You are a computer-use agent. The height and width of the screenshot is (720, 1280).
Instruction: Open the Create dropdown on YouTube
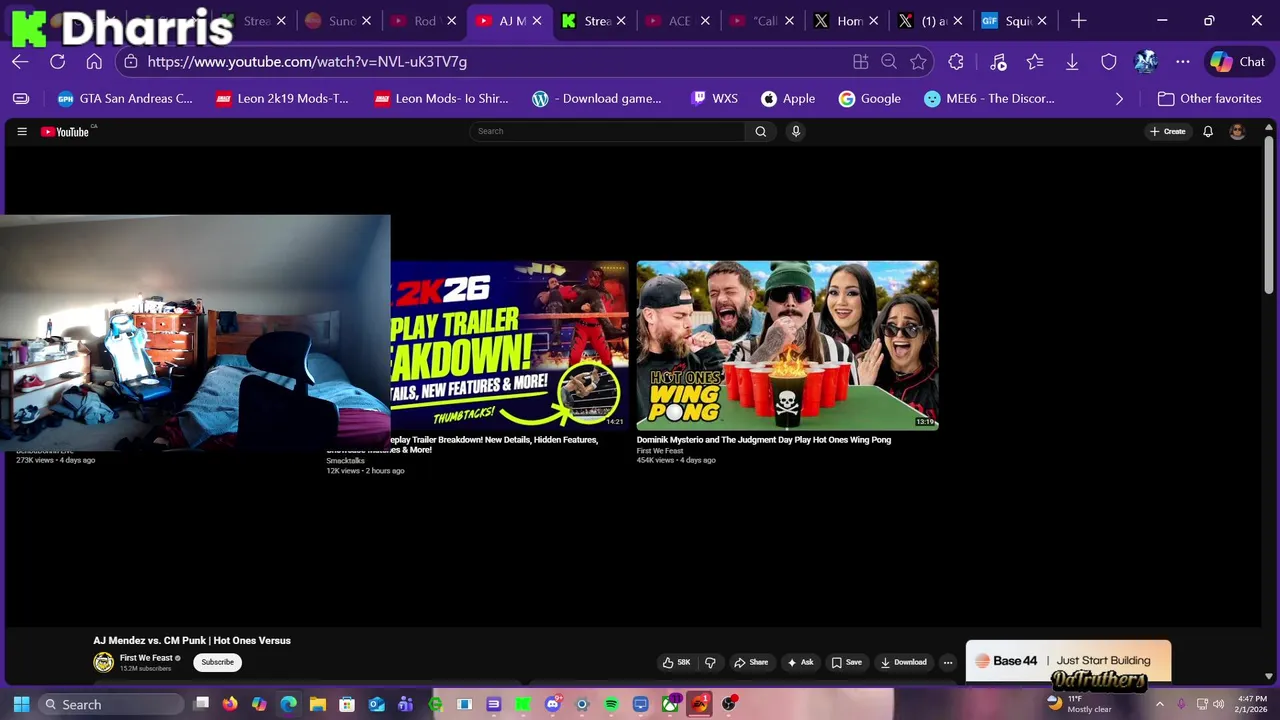pos(1168,132)
